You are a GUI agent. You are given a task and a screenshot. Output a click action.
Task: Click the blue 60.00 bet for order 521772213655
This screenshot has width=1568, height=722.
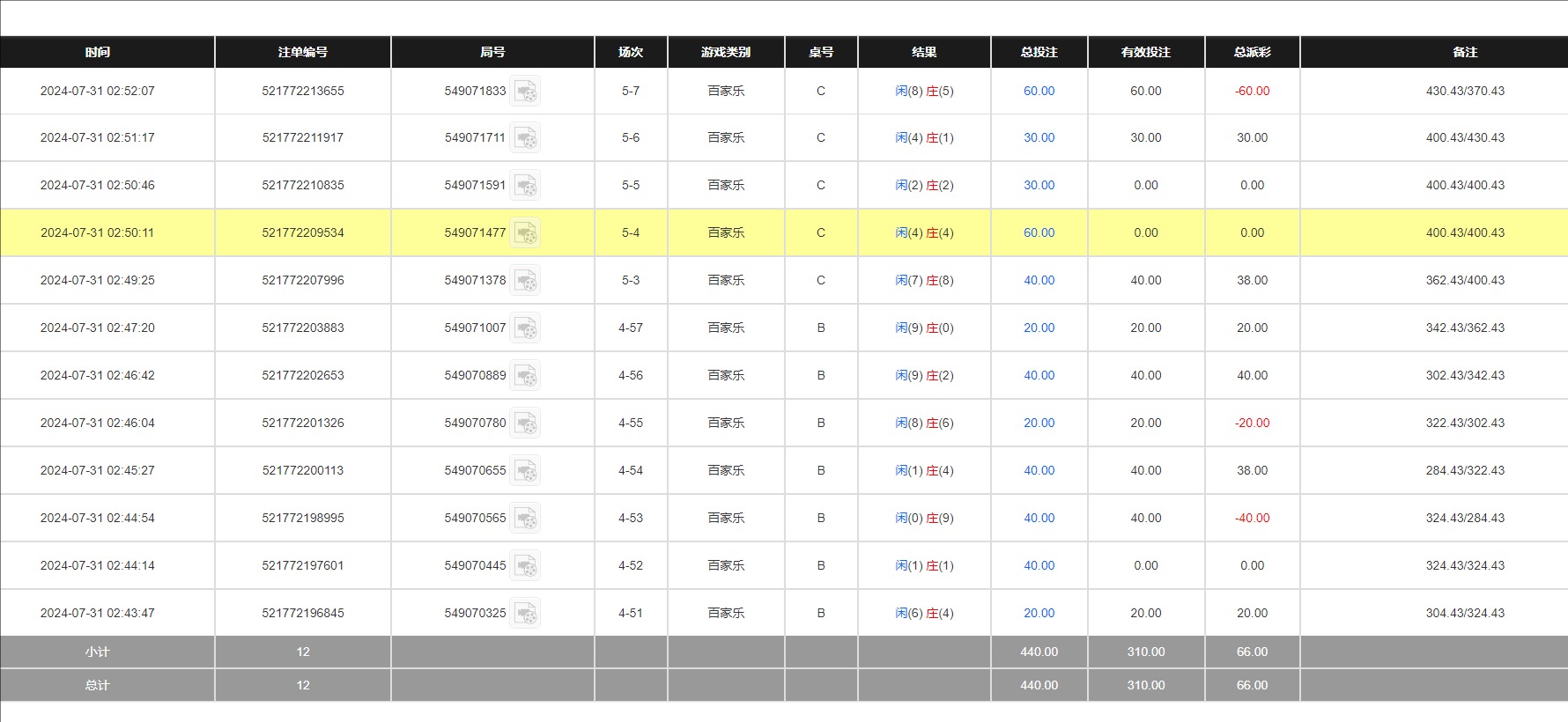[x=1039, y=91]
